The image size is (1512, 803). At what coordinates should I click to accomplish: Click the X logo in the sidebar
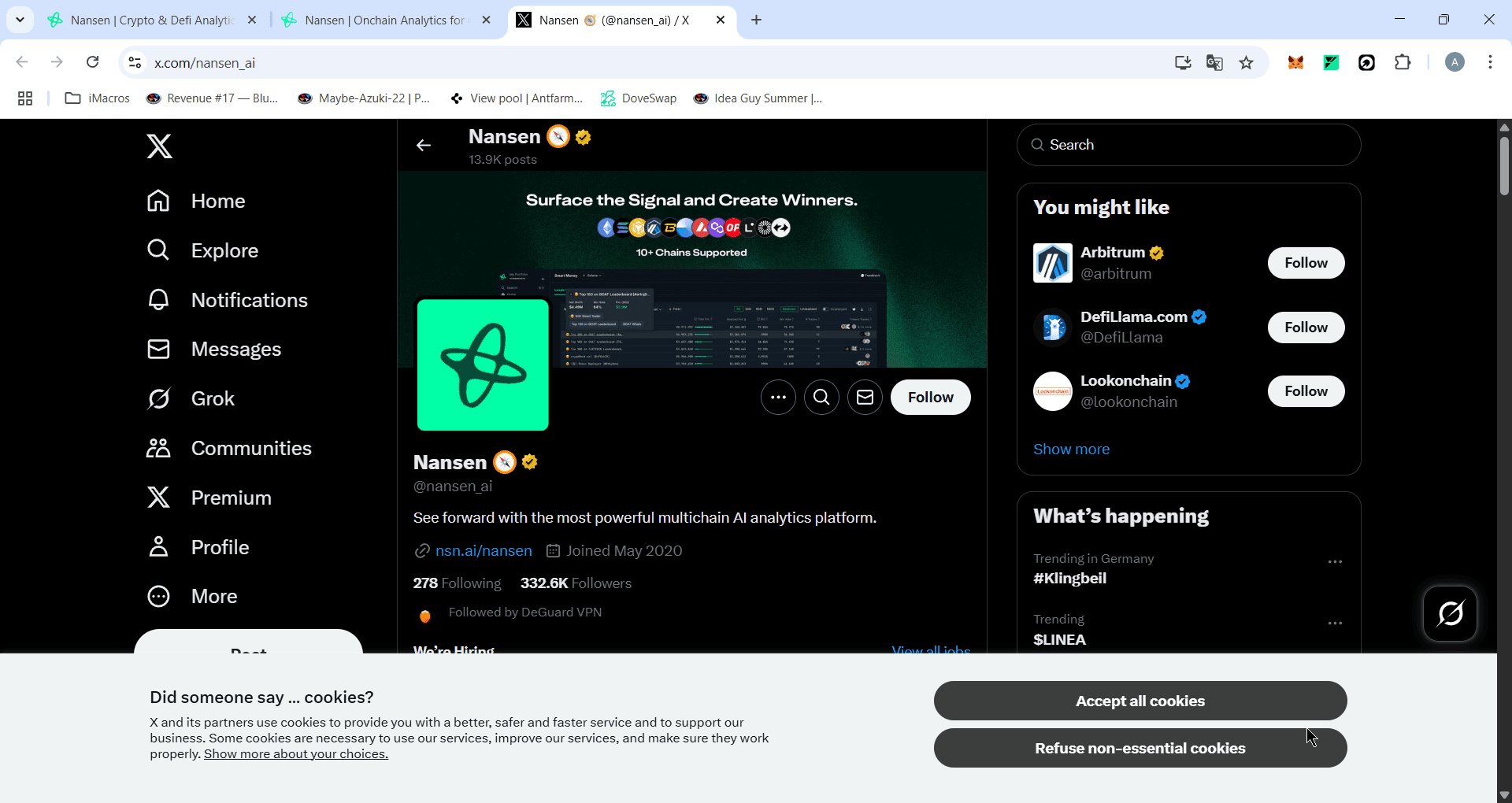click(159, 146)
